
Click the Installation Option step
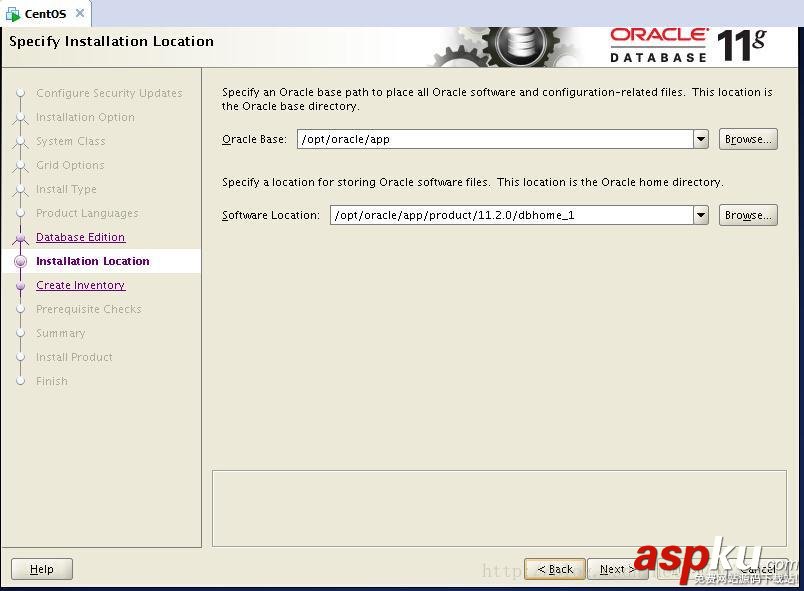pos(85,117)
